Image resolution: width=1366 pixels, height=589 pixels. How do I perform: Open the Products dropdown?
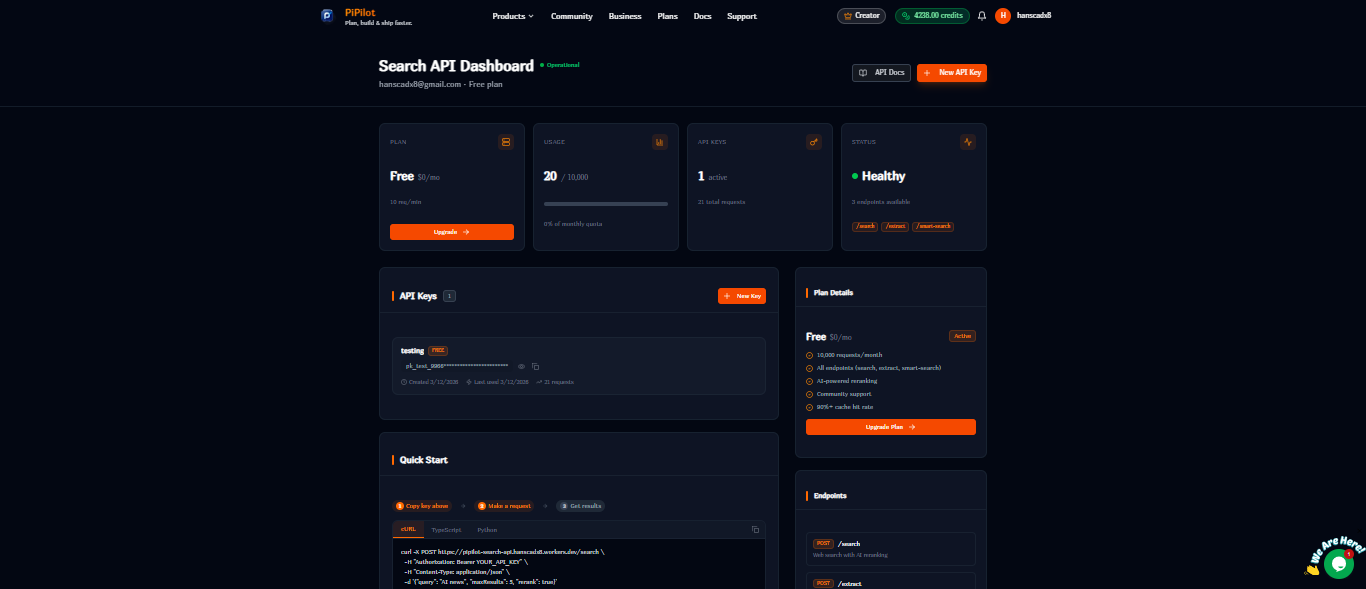pos(512,16)
